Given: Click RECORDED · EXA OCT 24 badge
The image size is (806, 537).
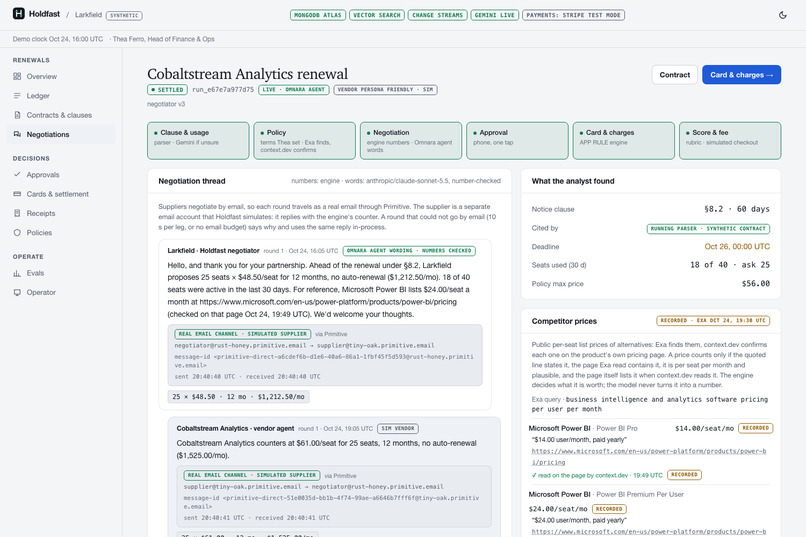Looking at the screenshot, I should click(713, 321).
